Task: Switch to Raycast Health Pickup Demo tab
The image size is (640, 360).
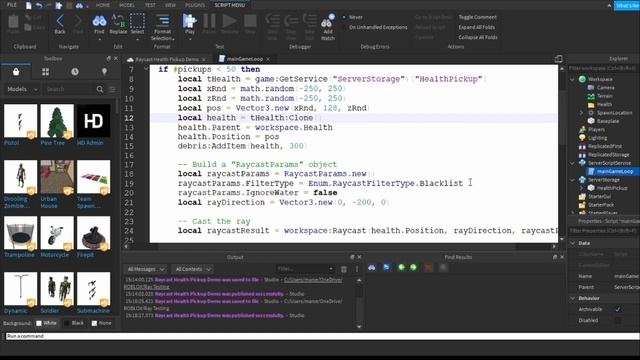Action: pos(167,59)
